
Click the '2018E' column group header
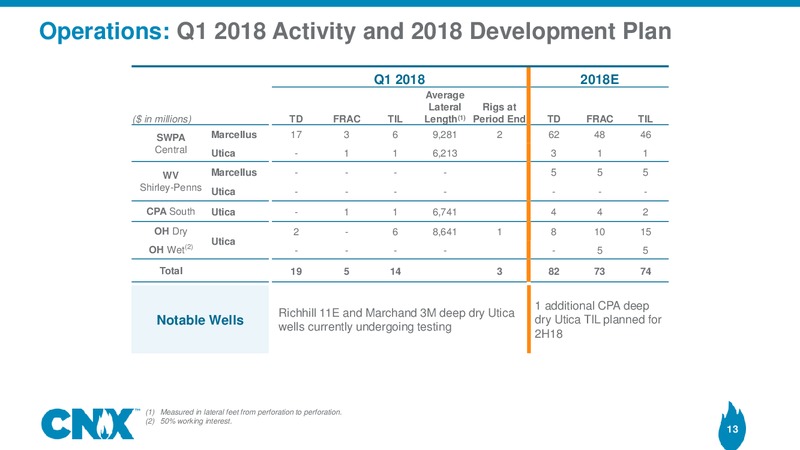[x=599, y=79]
